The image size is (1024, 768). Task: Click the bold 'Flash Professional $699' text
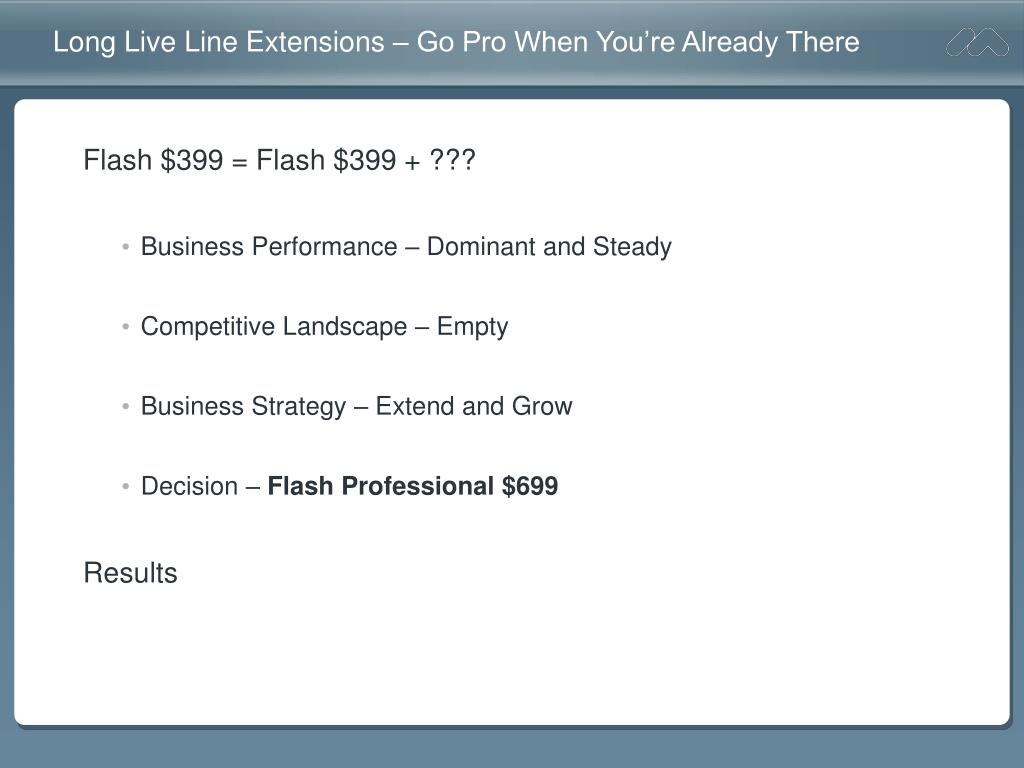413,486
